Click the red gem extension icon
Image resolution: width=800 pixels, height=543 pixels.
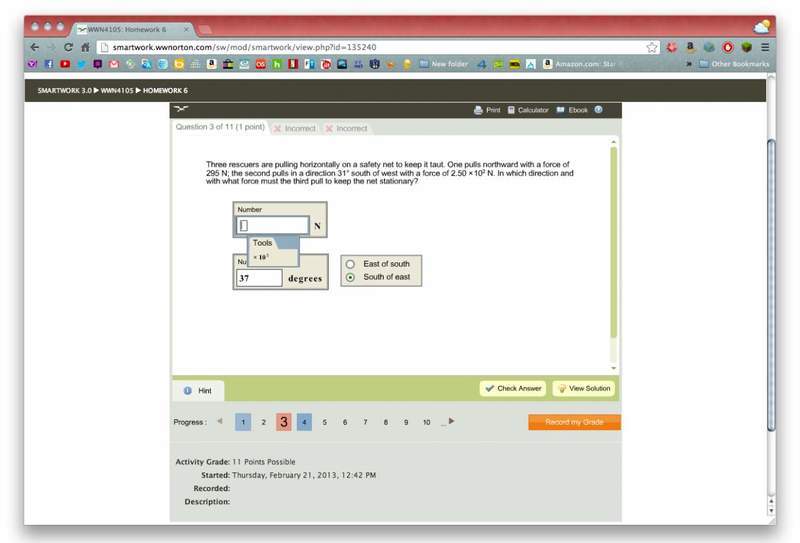[x=671, y=47]
